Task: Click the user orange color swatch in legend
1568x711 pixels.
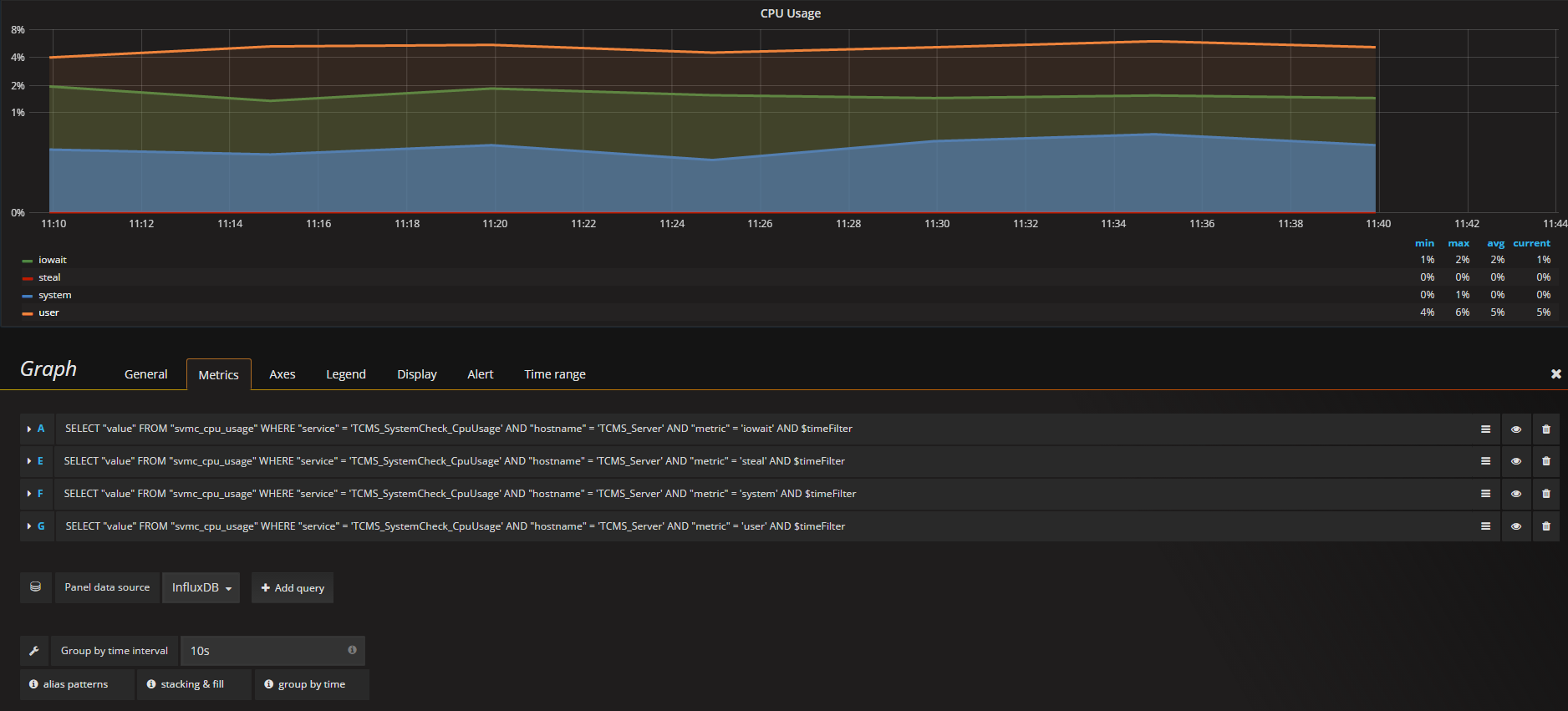Action: coord(28,313)
